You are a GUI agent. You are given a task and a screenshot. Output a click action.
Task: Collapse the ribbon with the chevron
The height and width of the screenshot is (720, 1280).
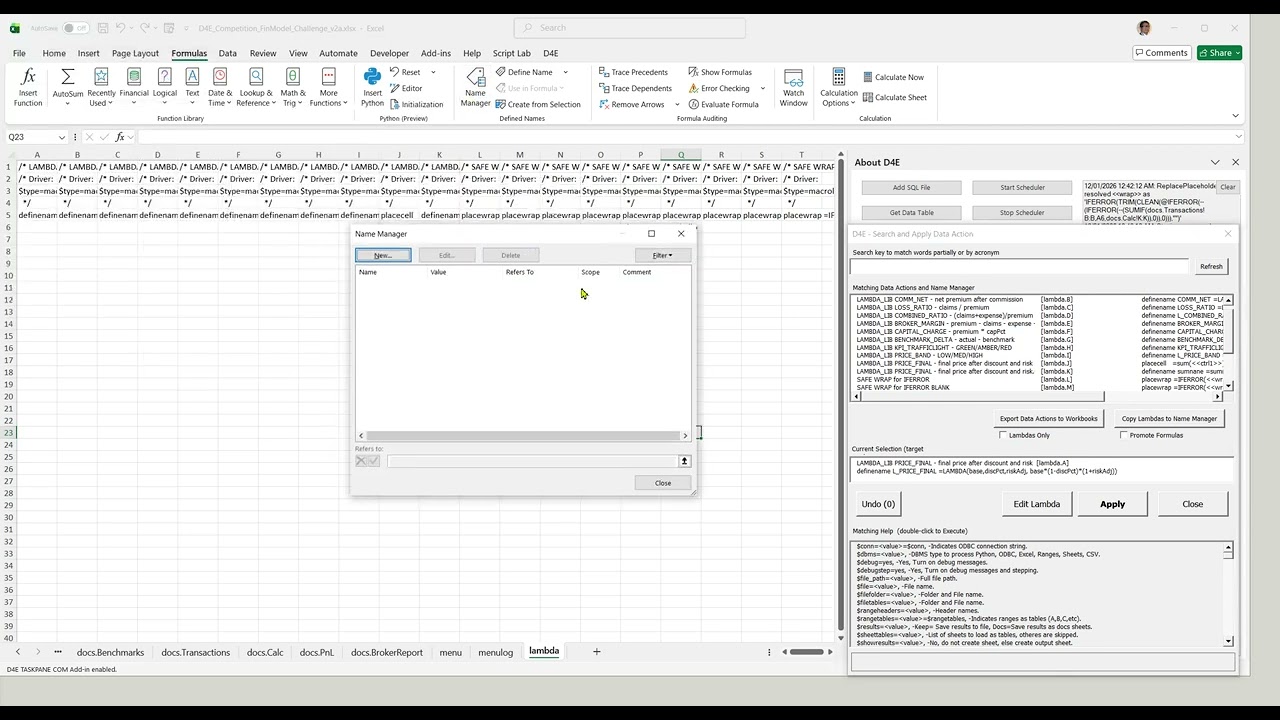tap(1235, 116)
